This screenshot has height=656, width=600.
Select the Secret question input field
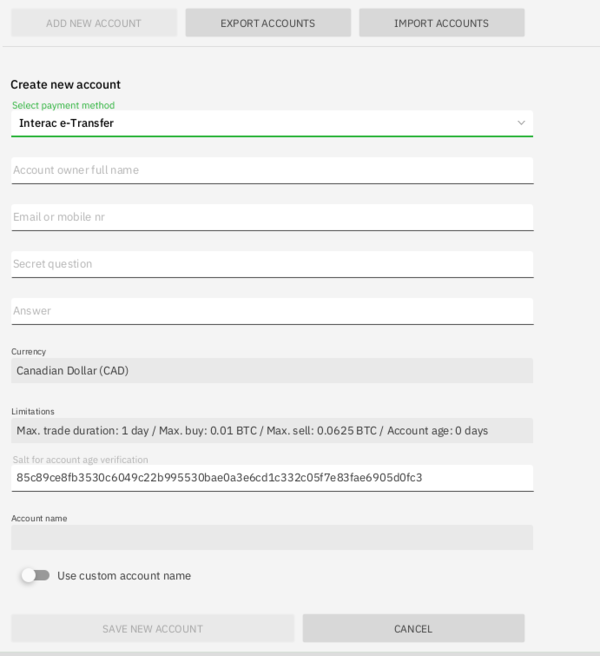272,264
